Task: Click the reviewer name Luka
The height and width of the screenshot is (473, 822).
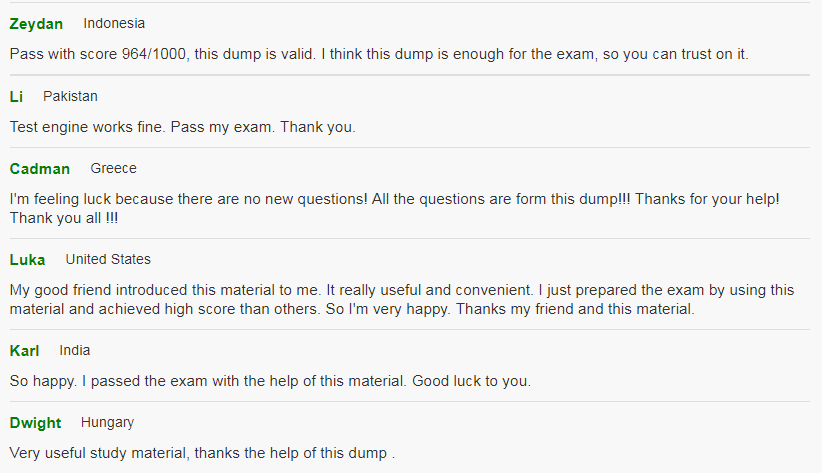Action: (27, 260)
